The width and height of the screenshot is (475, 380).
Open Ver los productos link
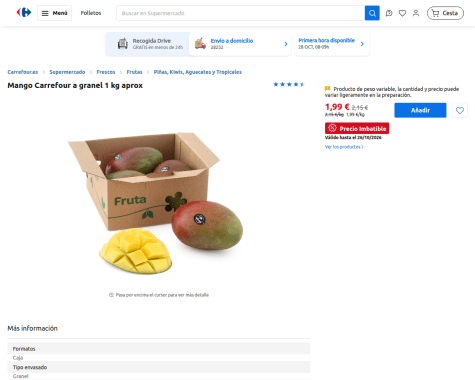point(344,147)
